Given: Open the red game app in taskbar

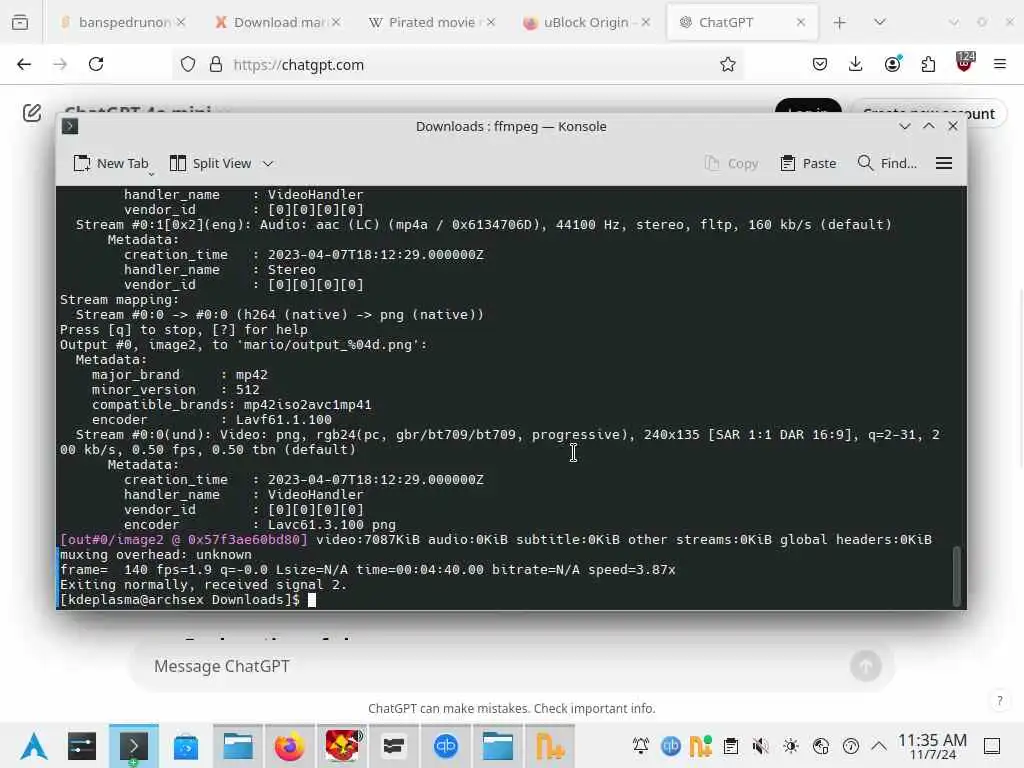Looking at the screenshot, I should [342, 746].
